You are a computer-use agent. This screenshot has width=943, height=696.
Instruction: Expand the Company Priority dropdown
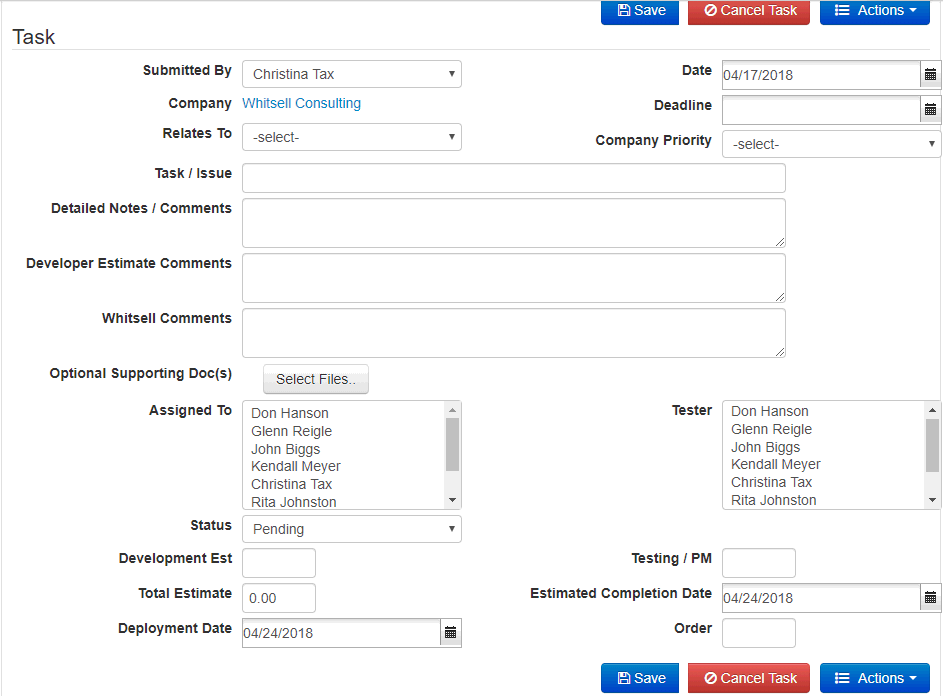pyautogui.click(x=831, y=144)
